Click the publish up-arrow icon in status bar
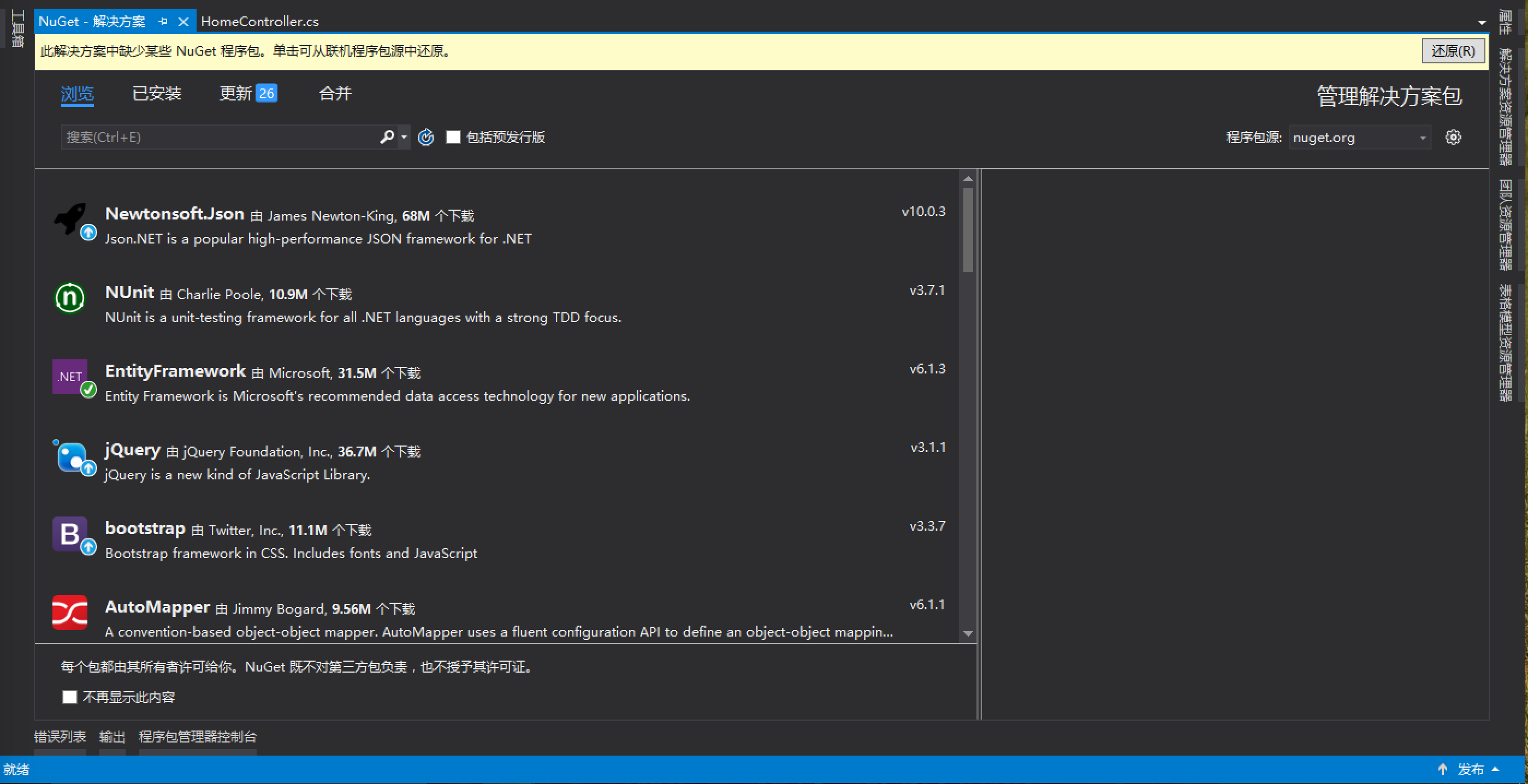Viewport: 1528px width, 784px height. [x=1443, y=770]
